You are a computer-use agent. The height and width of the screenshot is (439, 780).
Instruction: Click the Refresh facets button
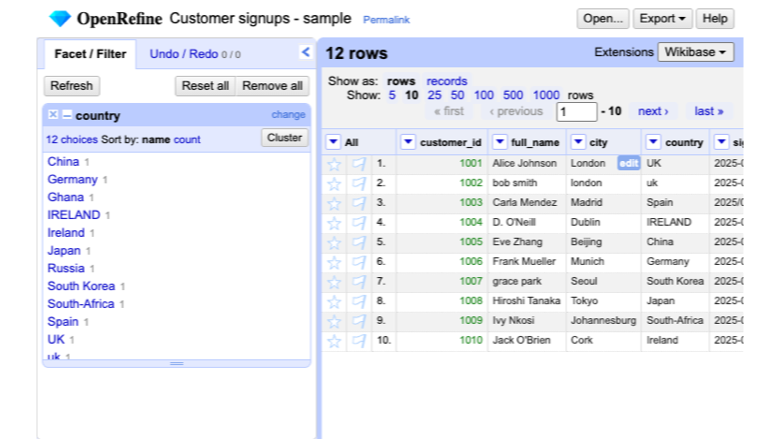(72, 86)
